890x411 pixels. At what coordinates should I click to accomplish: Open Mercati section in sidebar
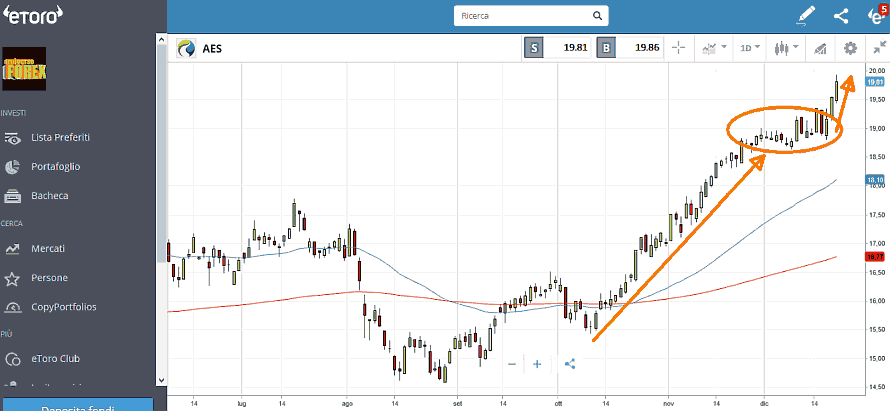coord(48,248)
